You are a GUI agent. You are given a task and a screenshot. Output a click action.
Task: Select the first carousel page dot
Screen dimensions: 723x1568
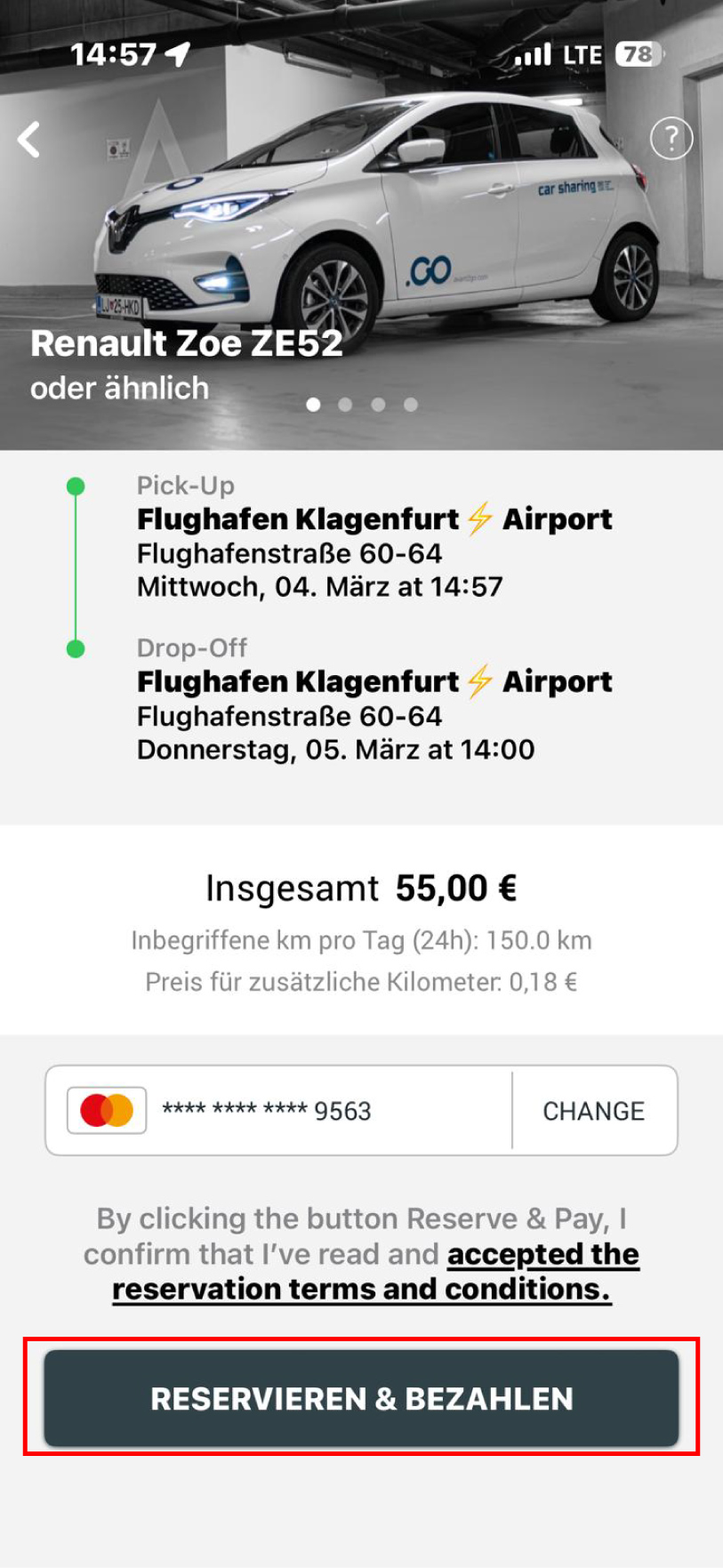click(x=313, y=405)
